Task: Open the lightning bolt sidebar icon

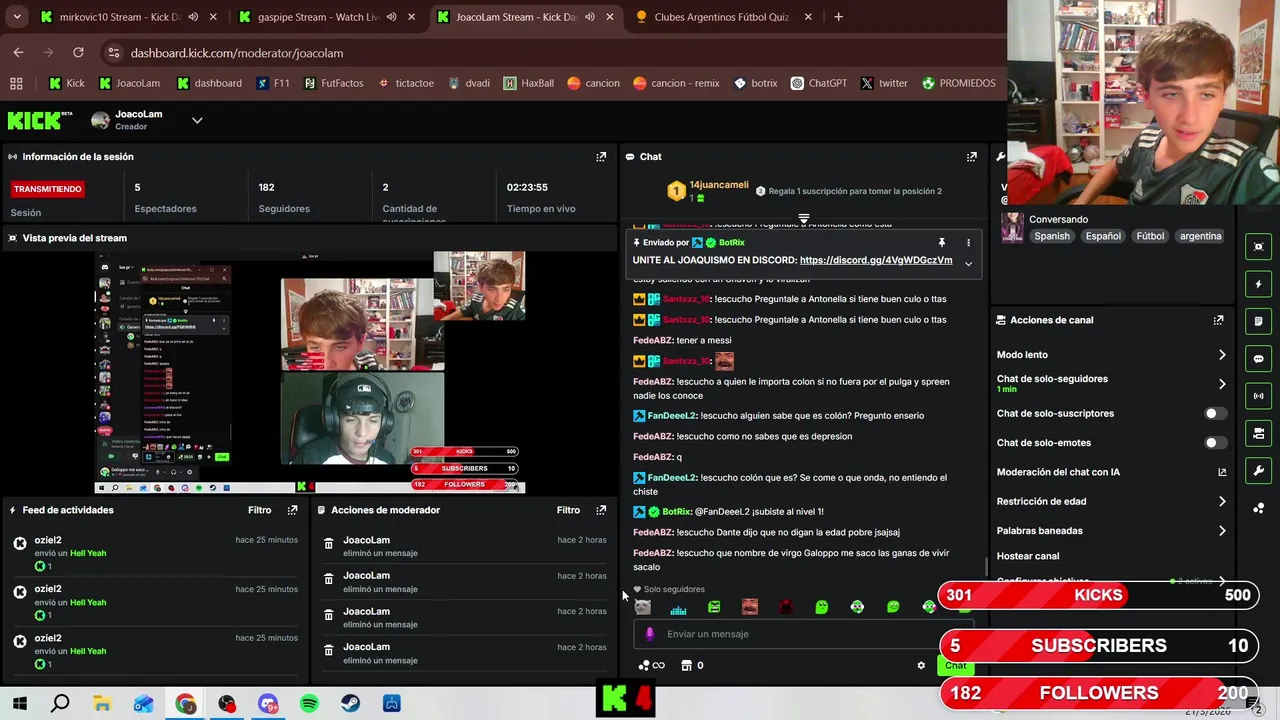Action: (x=1258, y=284)
